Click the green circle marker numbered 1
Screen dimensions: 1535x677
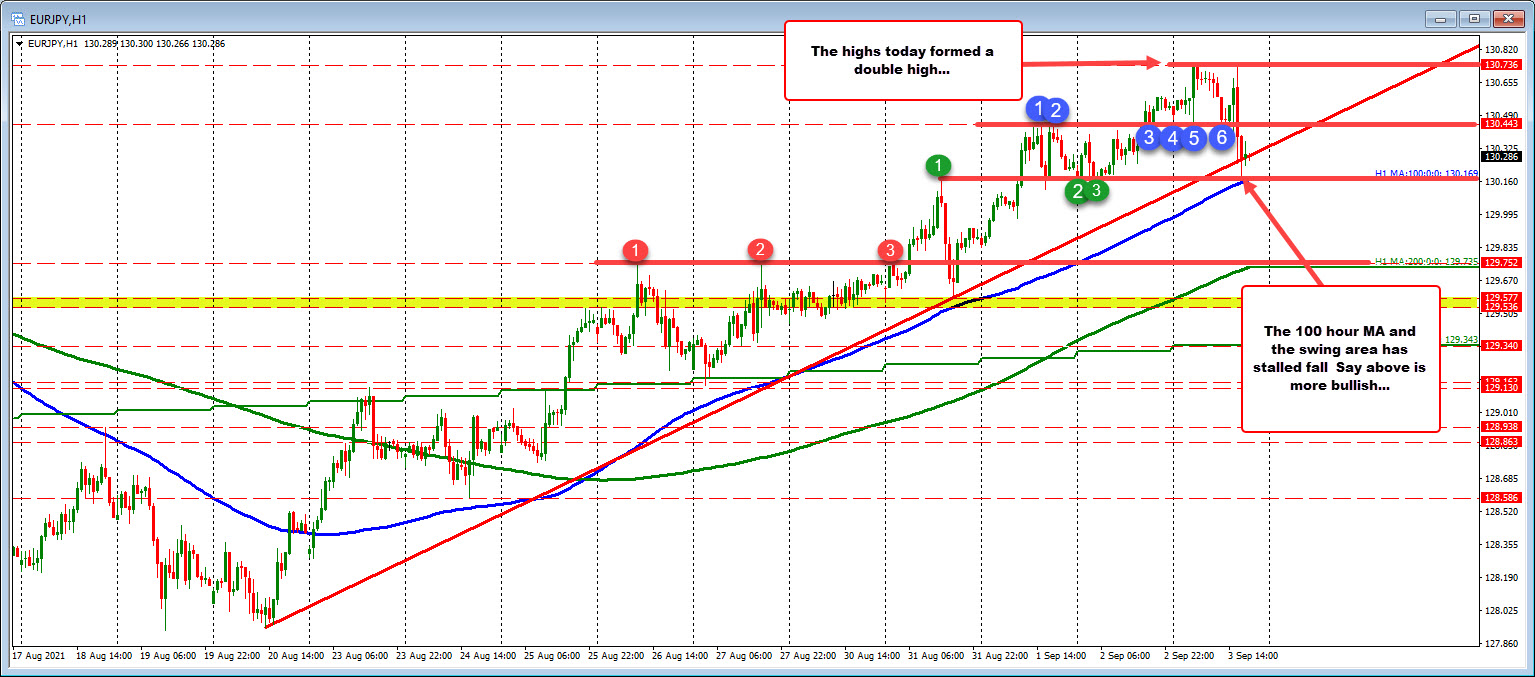click(938, 165)
